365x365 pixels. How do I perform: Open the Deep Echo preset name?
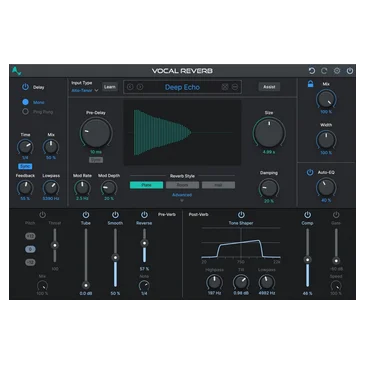182,87
